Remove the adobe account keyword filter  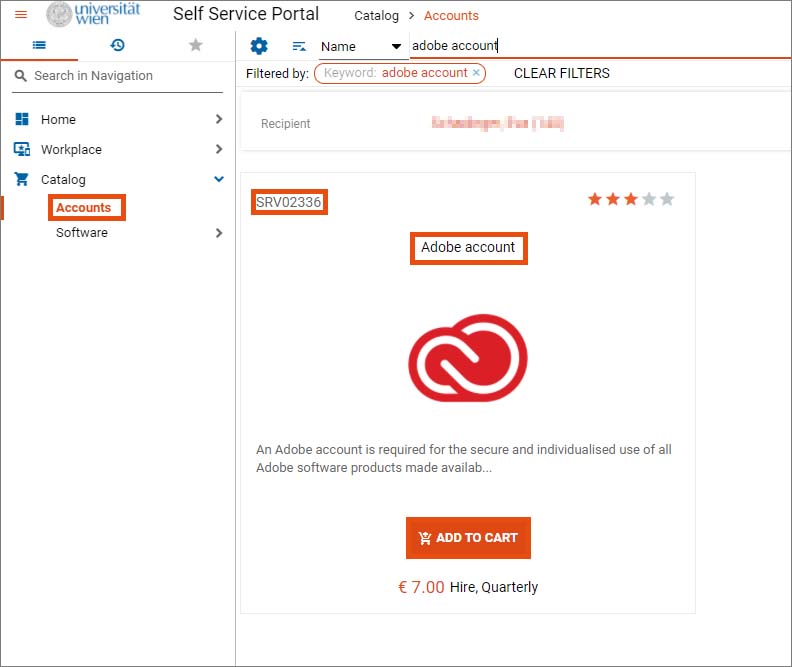[476, 73]
